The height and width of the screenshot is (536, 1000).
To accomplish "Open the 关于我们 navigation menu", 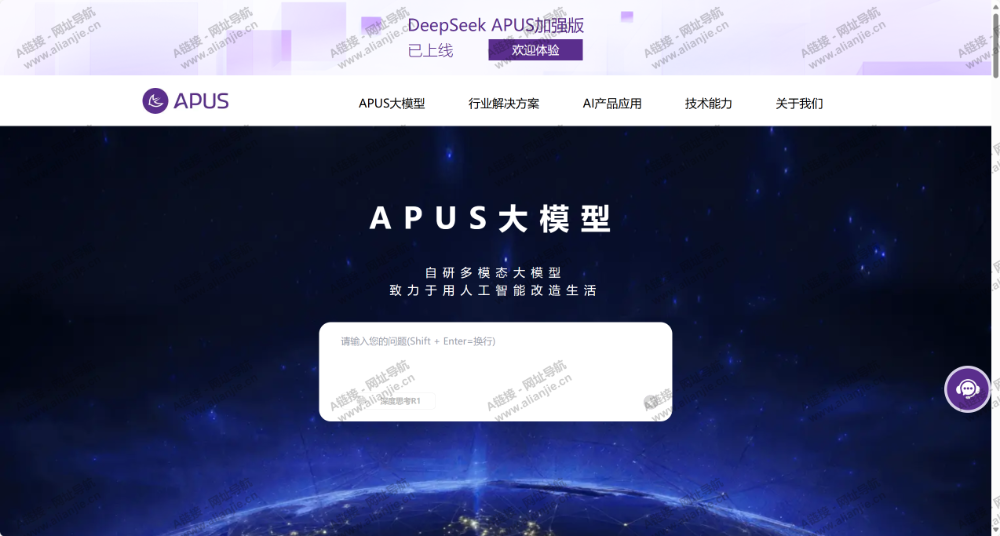I will [799, 103].
